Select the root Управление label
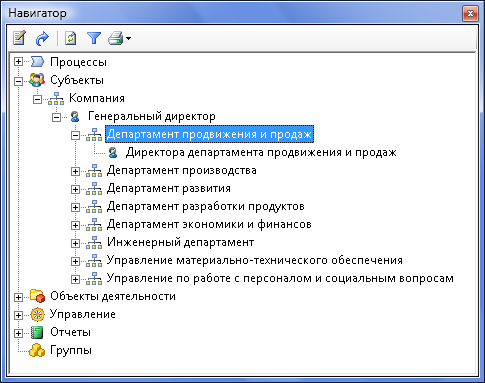The image size is (485, 383). [x=83, y=314]
